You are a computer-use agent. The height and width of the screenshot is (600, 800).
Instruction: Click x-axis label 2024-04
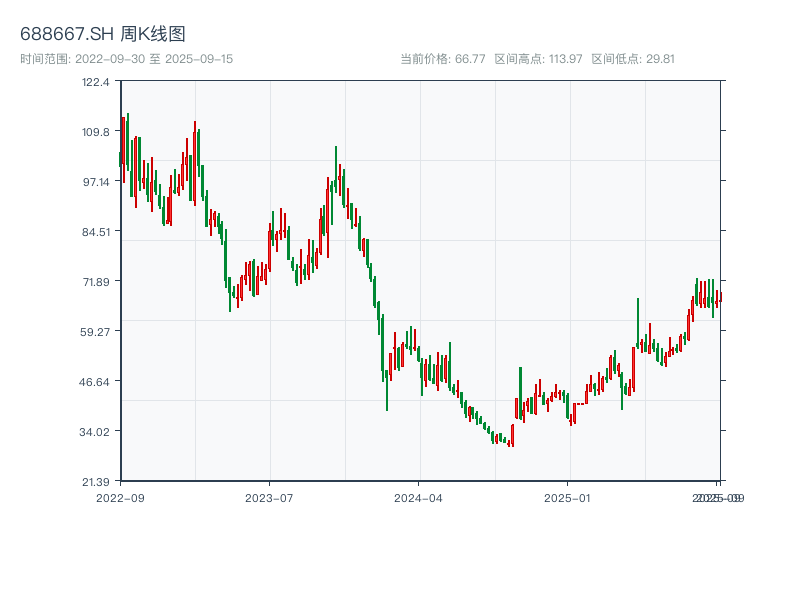coord(418,498)
